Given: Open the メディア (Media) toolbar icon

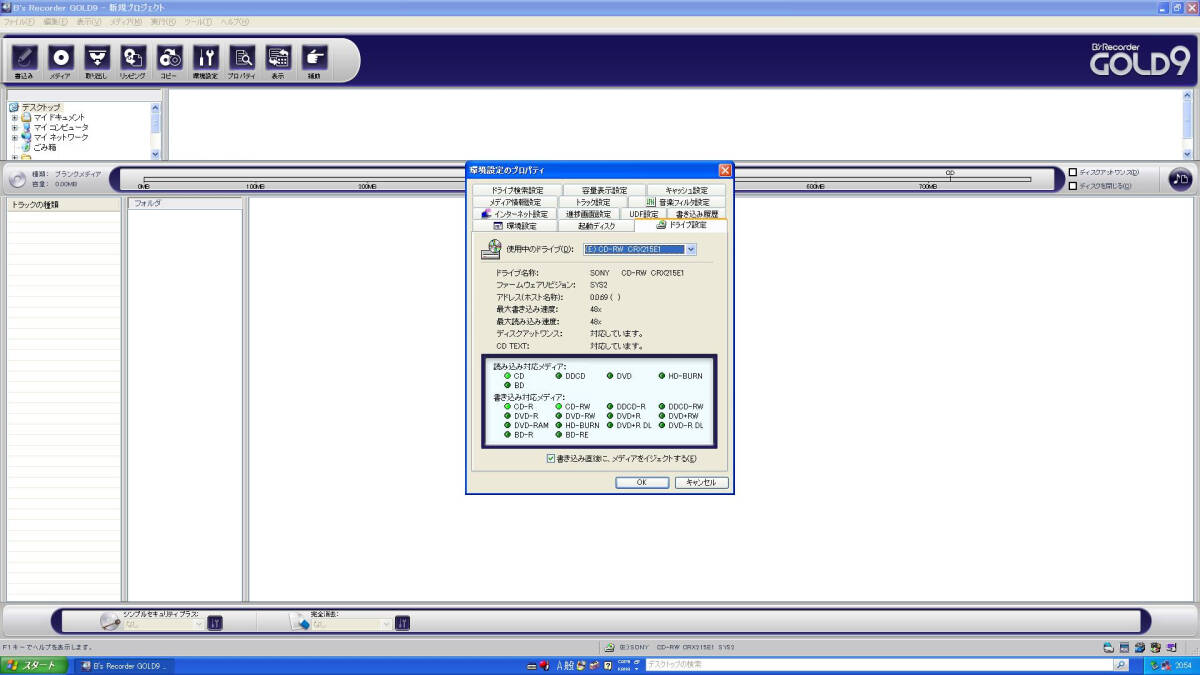Looking at the screenshot, I should tap(61, 59).
